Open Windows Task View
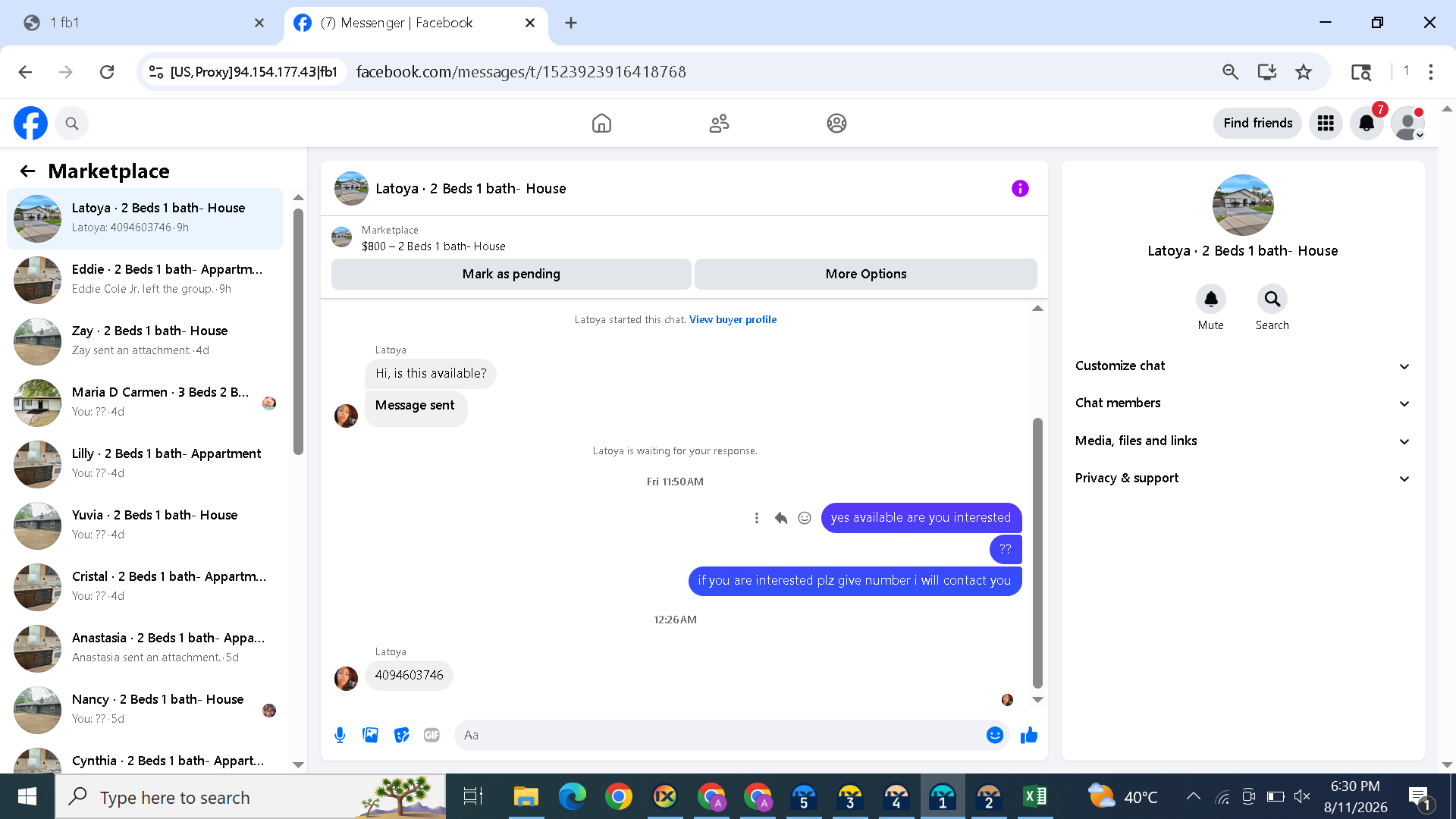The width and height of the screenshot is (1456, 819). [x=473, y=796]
